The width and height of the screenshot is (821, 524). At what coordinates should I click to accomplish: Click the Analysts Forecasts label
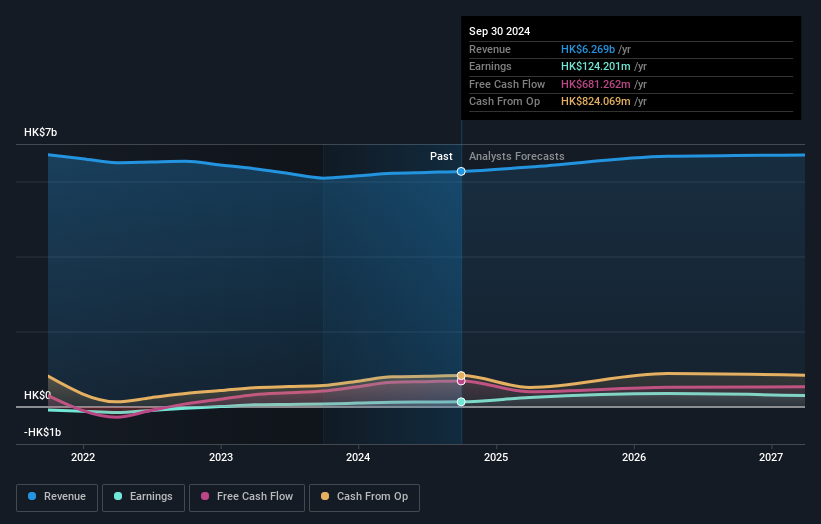(517, 156)
